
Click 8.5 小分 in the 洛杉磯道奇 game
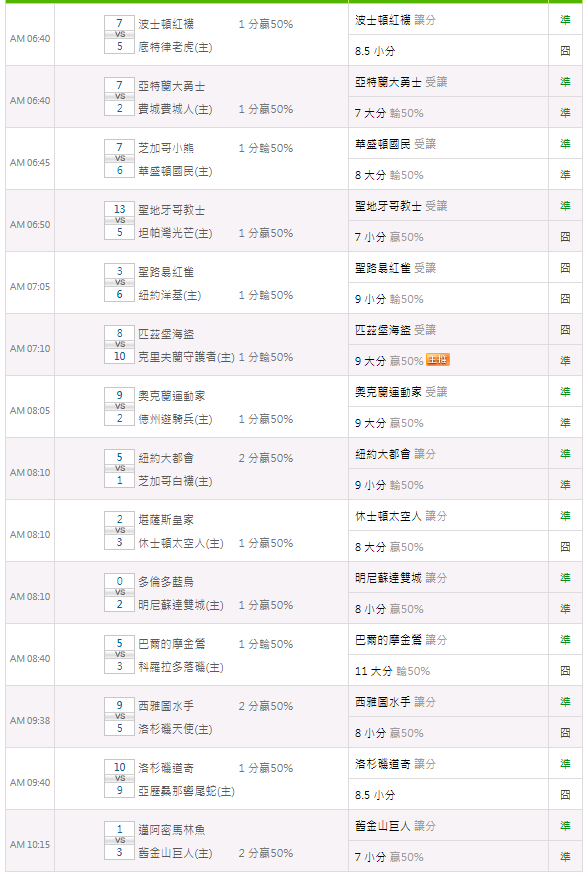coord(374,795)
